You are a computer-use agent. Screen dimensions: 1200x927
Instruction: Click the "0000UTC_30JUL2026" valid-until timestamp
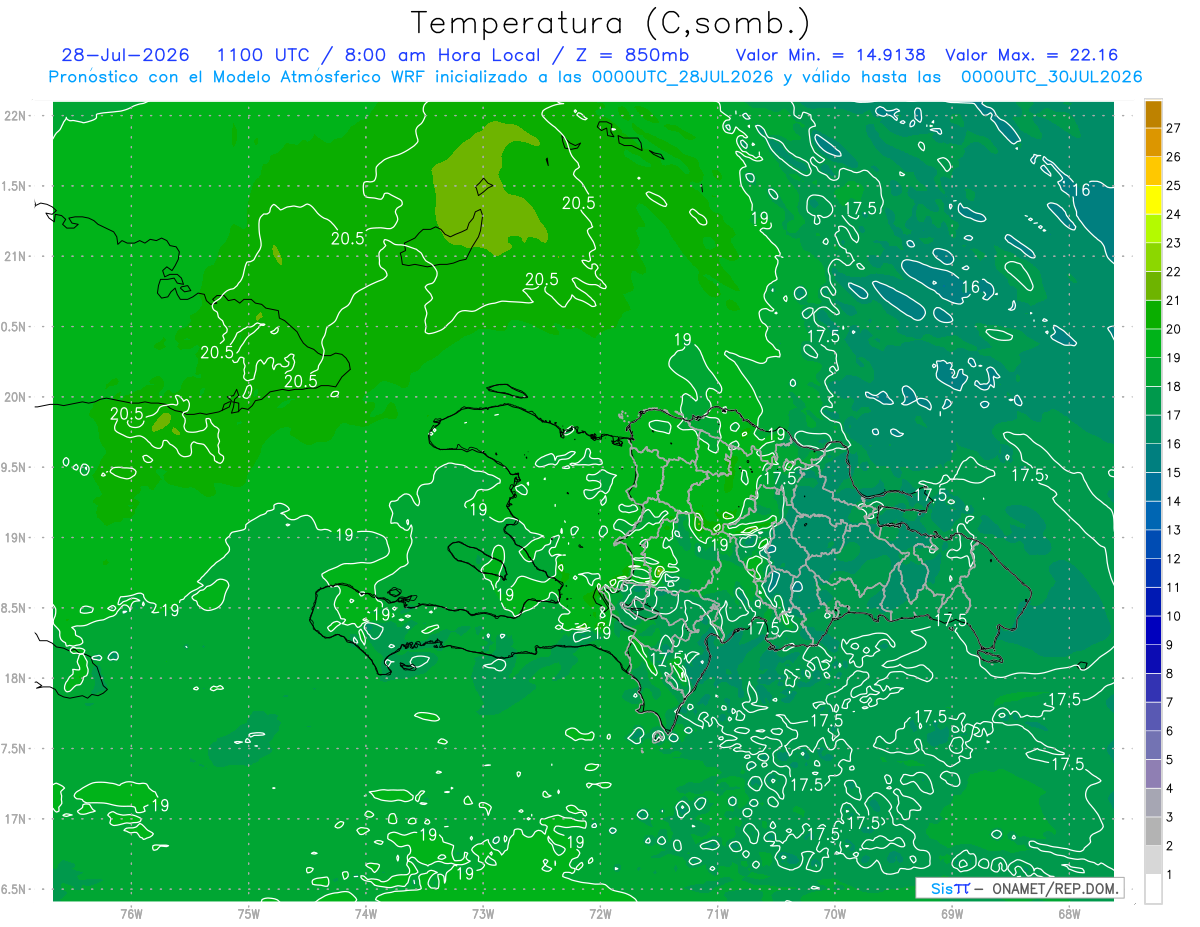(x=1052, y=77)
